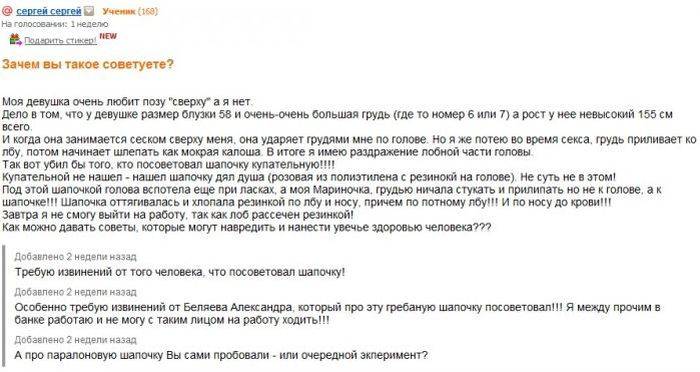Click the line starting Завтра я не смогу
The image size is (700, 372).
[178, 215]
